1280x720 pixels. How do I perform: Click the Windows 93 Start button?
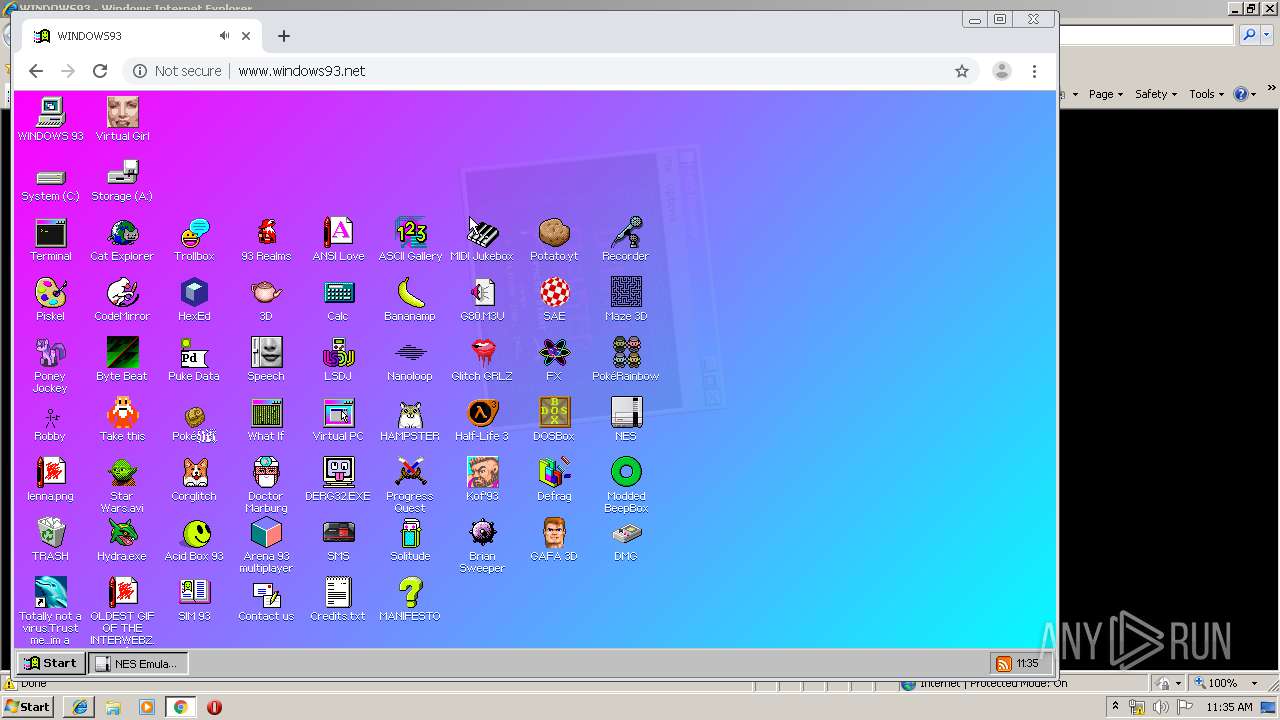coord(50,663)
